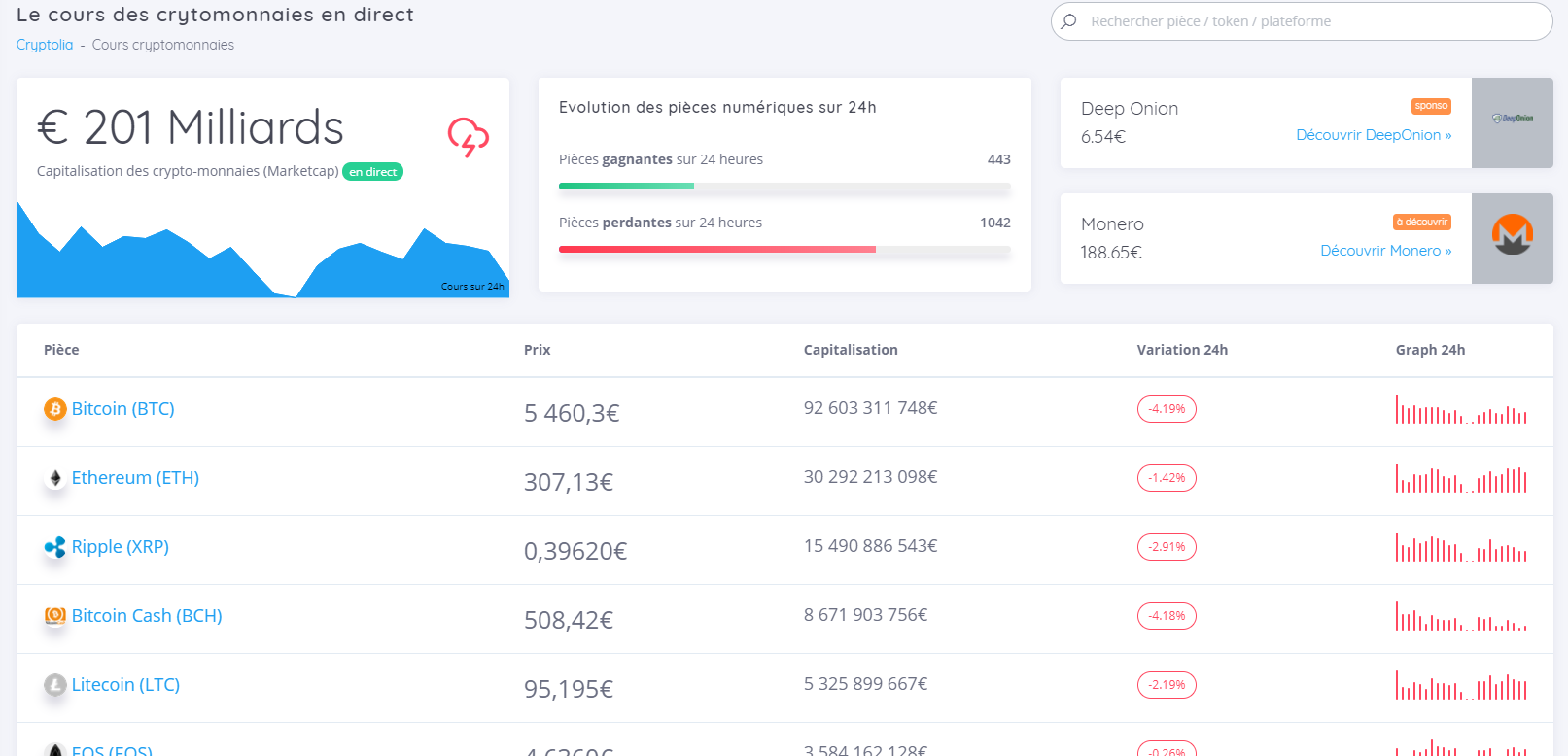The image size is (1568, 756).
Task: Click the capitalisation 15 490 886 543€
Action: pyautogui.click(x=870, y=546)
